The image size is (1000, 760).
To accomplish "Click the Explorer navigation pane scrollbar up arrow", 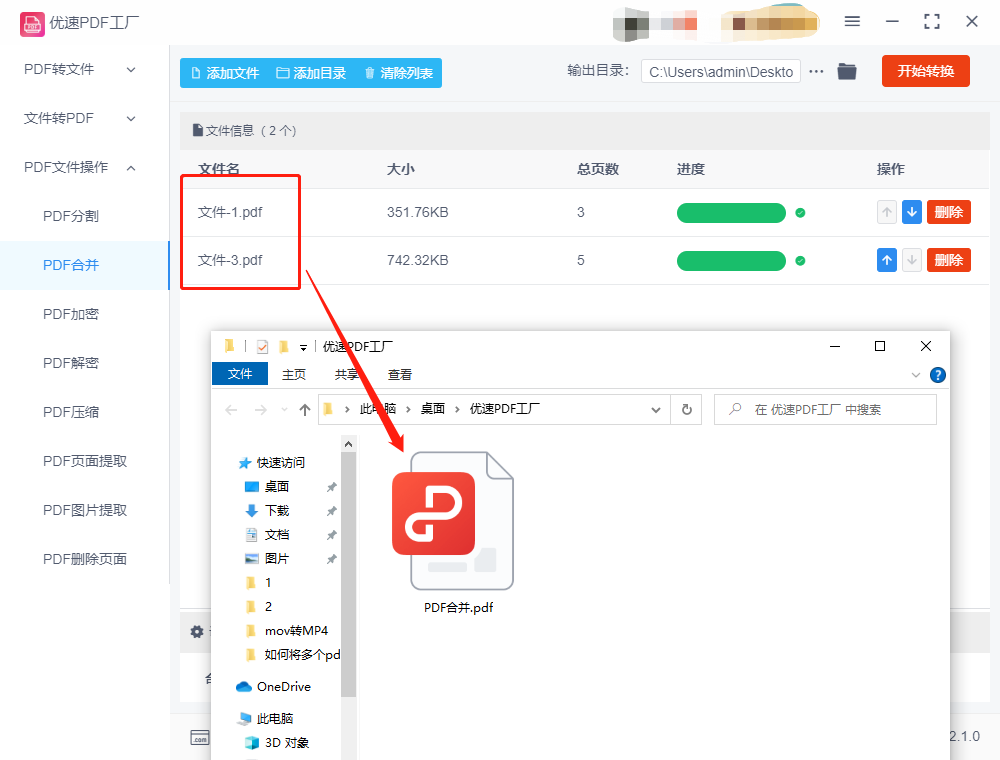I will click(348, 444).
